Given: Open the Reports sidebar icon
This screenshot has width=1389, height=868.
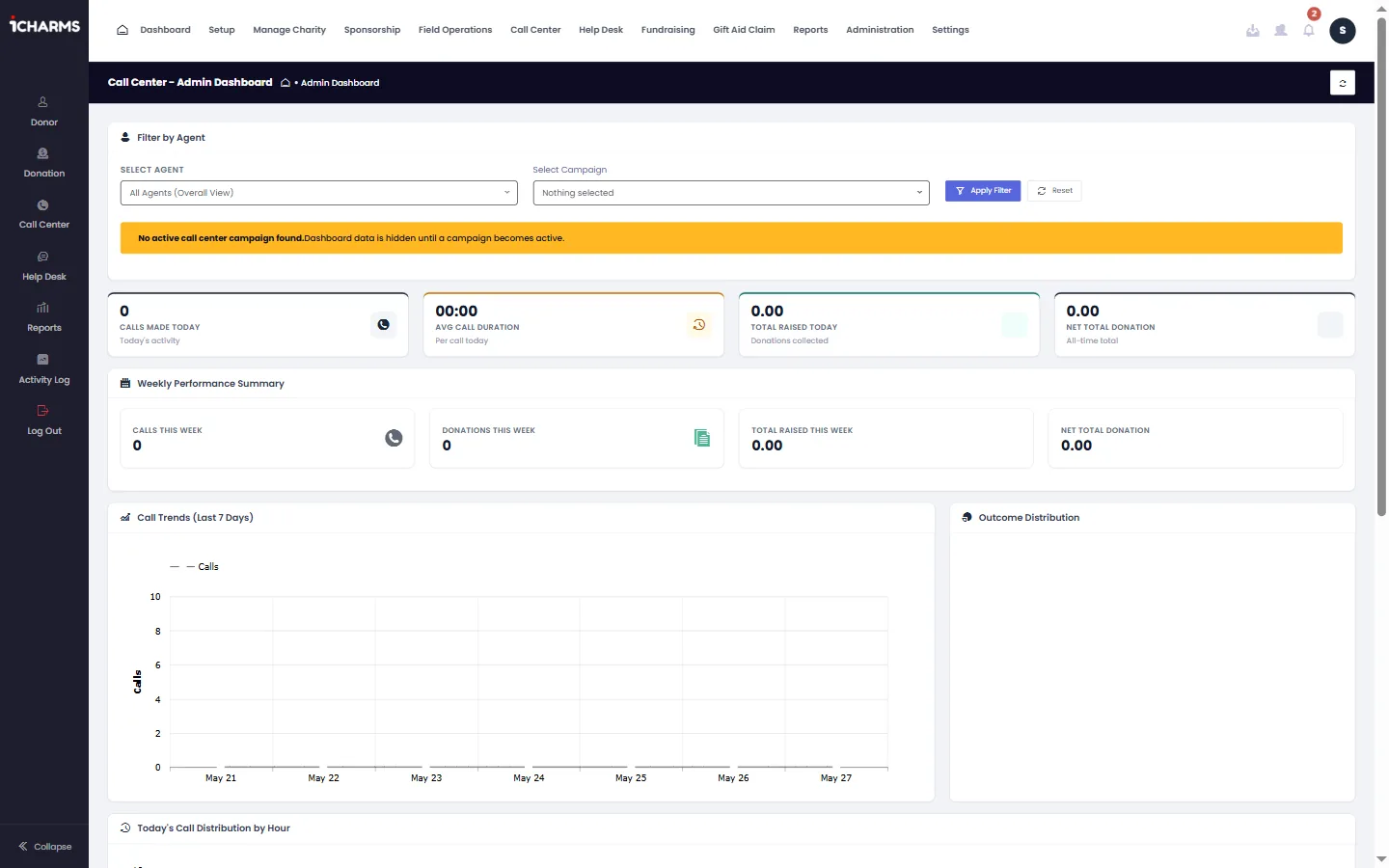Looking at the screenshot, I should (42, 308).
